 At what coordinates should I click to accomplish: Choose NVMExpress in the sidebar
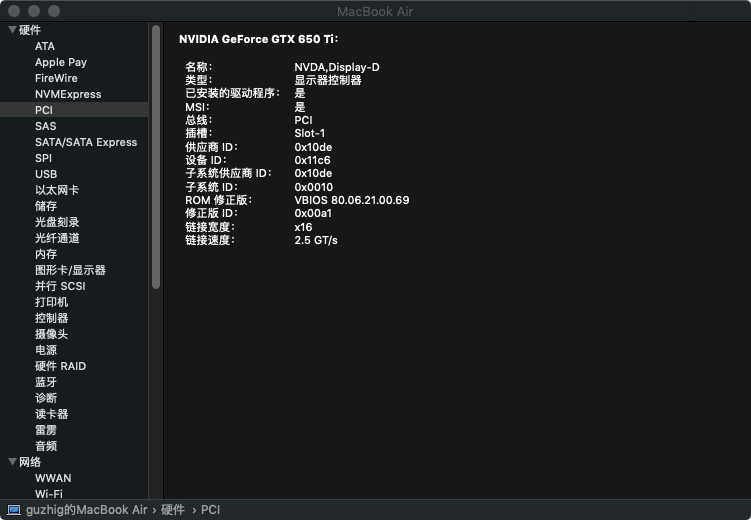click(x=68, y=94)
